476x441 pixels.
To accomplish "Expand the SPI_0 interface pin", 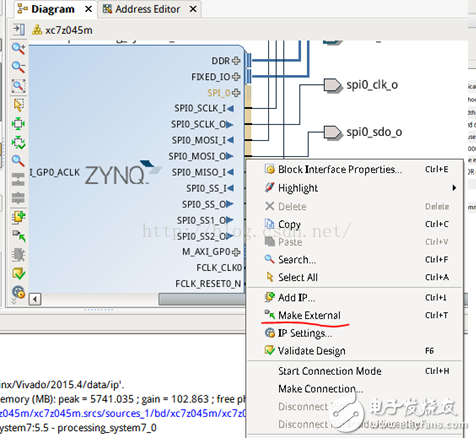I will click(x=236, y=93).
